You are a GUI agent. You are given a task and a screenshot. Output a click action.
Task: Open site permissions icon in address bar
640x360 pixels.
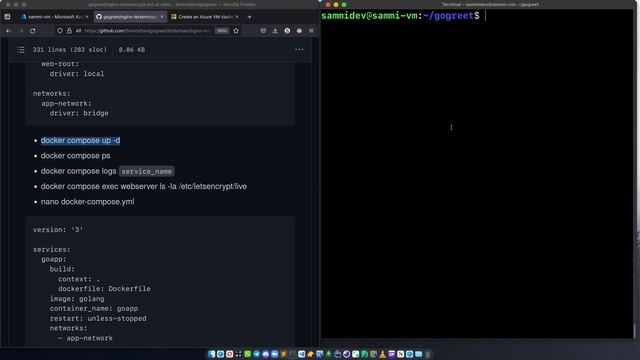click(78, 31)
